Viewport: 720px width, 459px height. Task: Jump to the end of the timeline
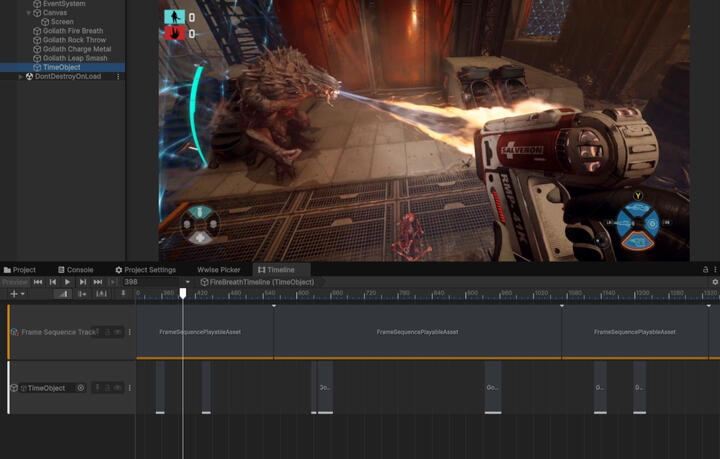97,282
